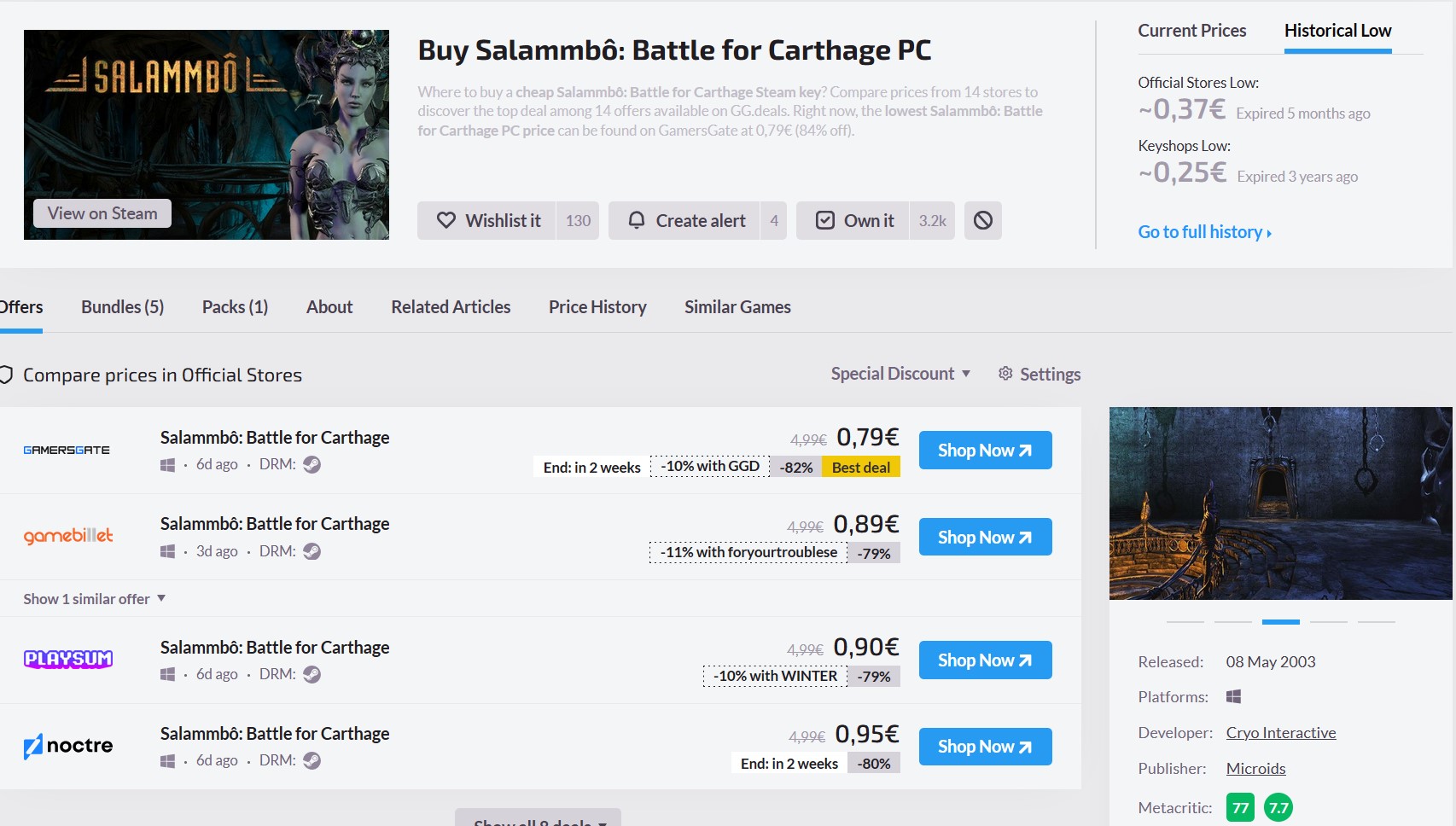
Task: Click the Playsum store logo
Action: point(68,659)
